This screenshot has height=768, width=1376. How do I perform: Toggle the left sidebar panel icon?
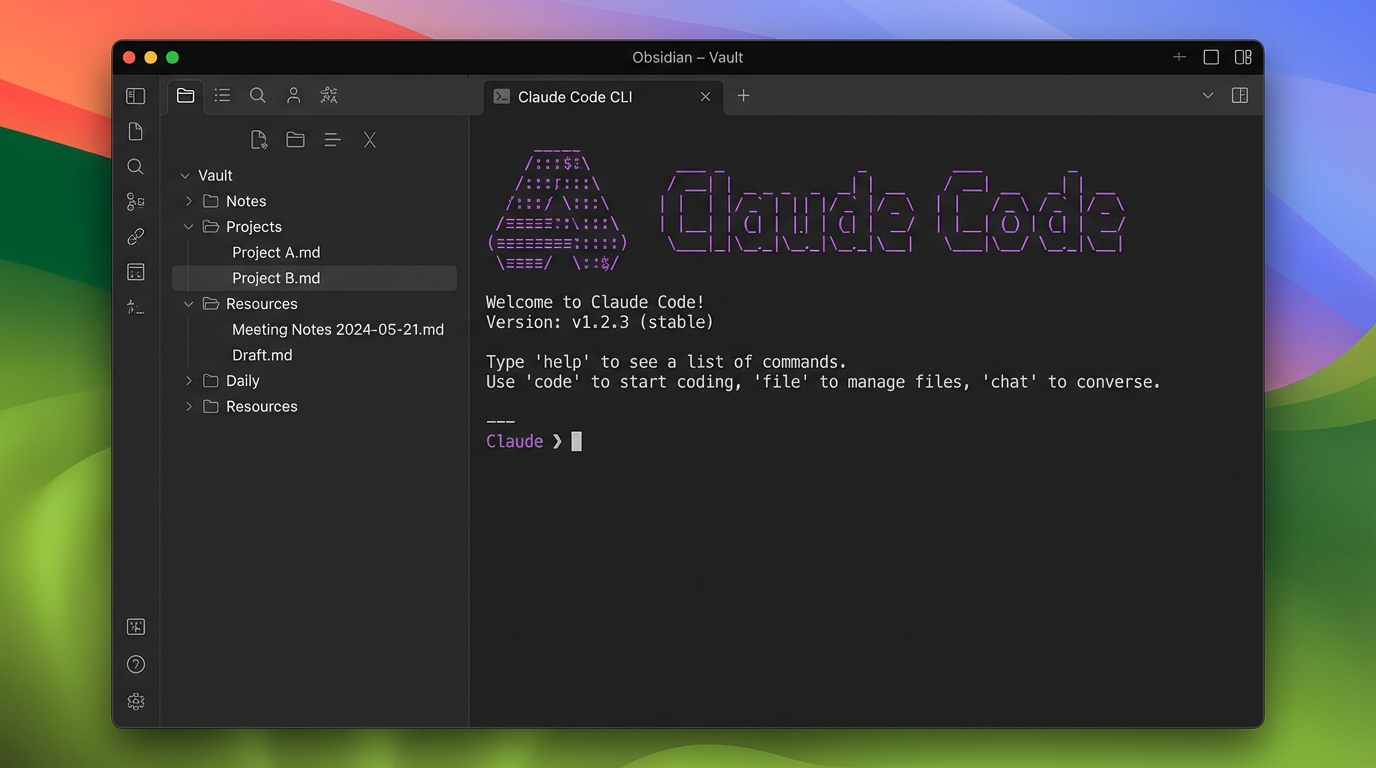click(x=136, y=96)
